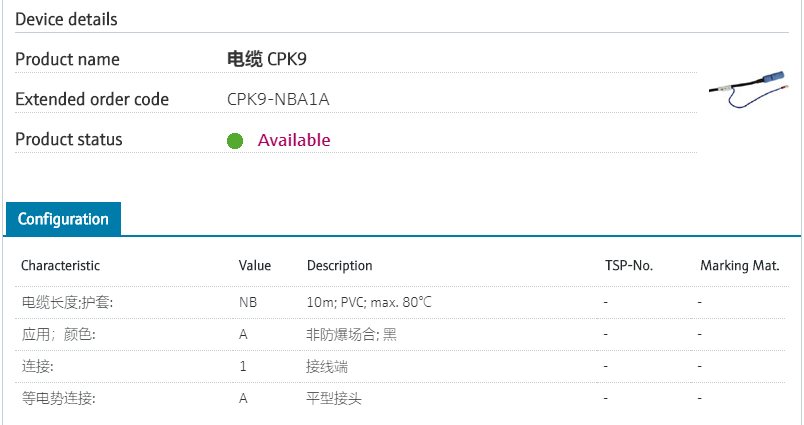
Task: Click the Marking Mat. column header
Action: [739, 265]
